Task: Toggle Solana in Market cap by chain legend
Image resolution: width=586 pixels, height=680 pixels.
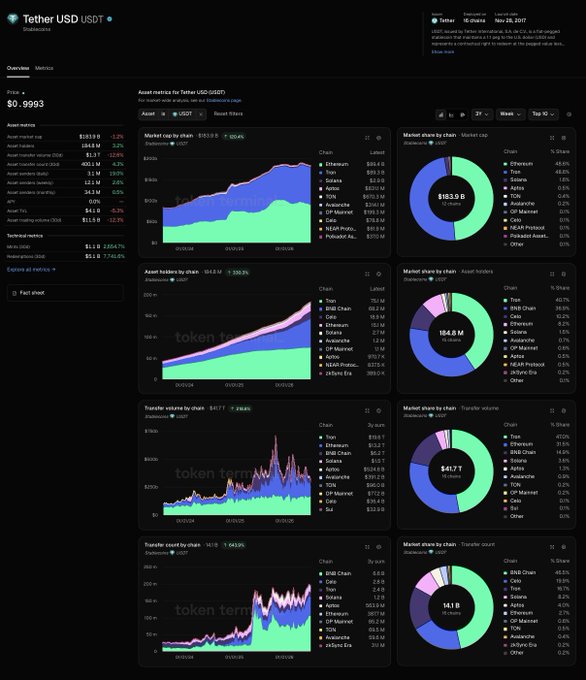Action: (351, 180)
